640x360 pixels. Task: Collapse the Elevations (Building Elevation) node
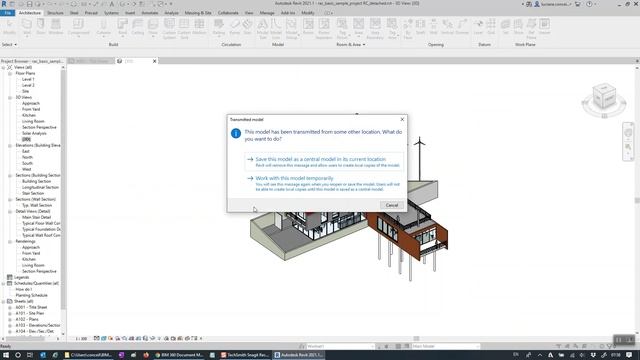[10, 145]
